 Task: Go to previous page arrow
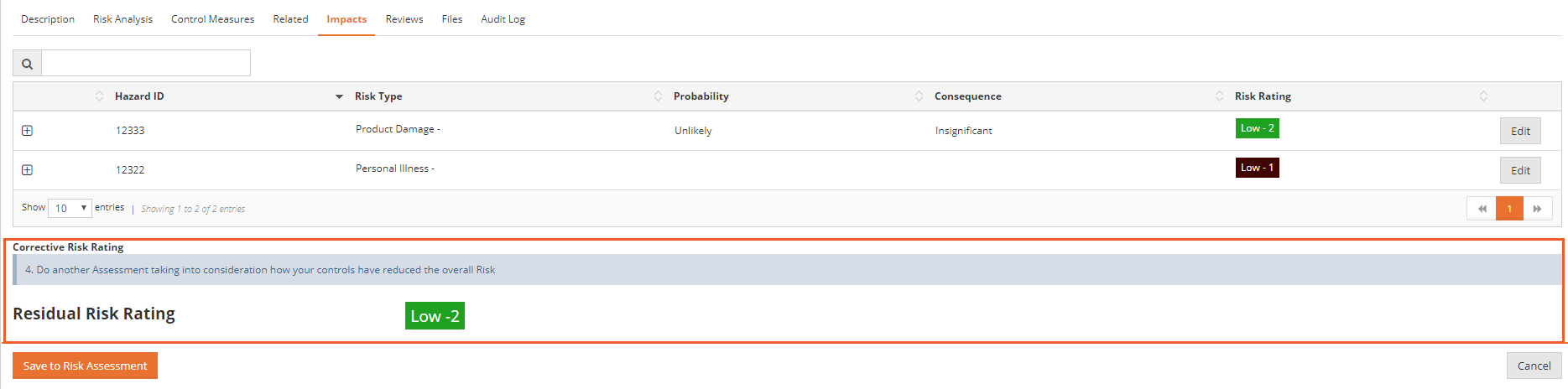[x=1482, y=209]
